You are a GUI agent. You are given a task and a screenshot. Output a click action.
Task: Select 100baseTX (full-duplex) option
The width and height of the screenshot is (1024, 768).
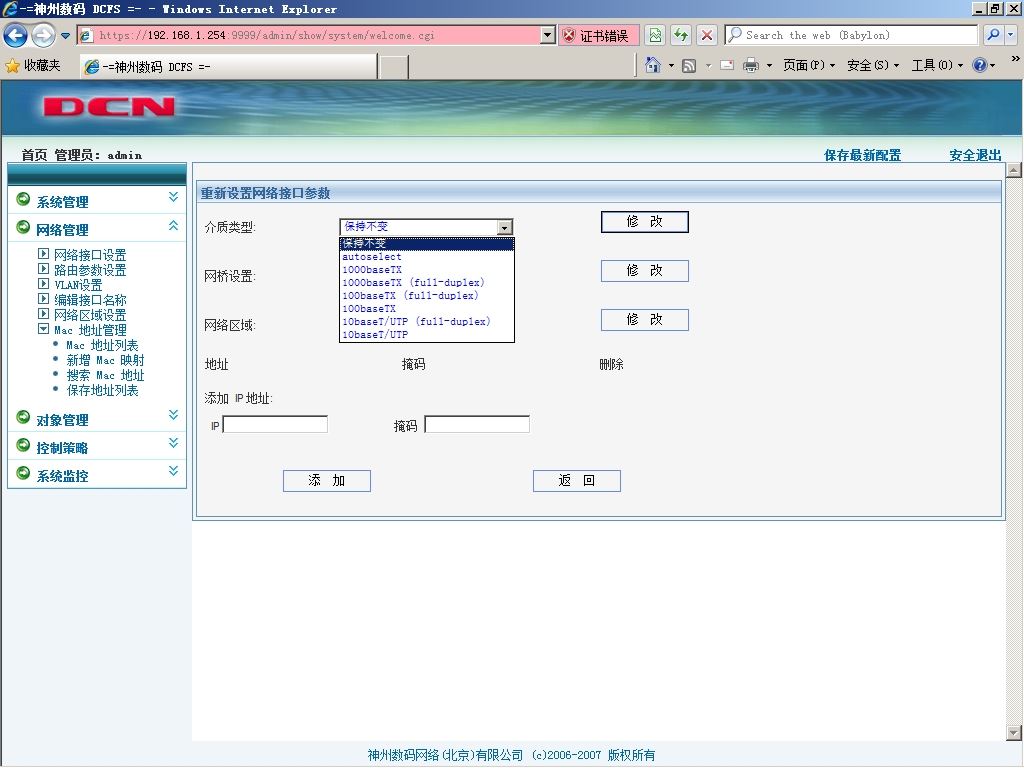tap(427, 296)
